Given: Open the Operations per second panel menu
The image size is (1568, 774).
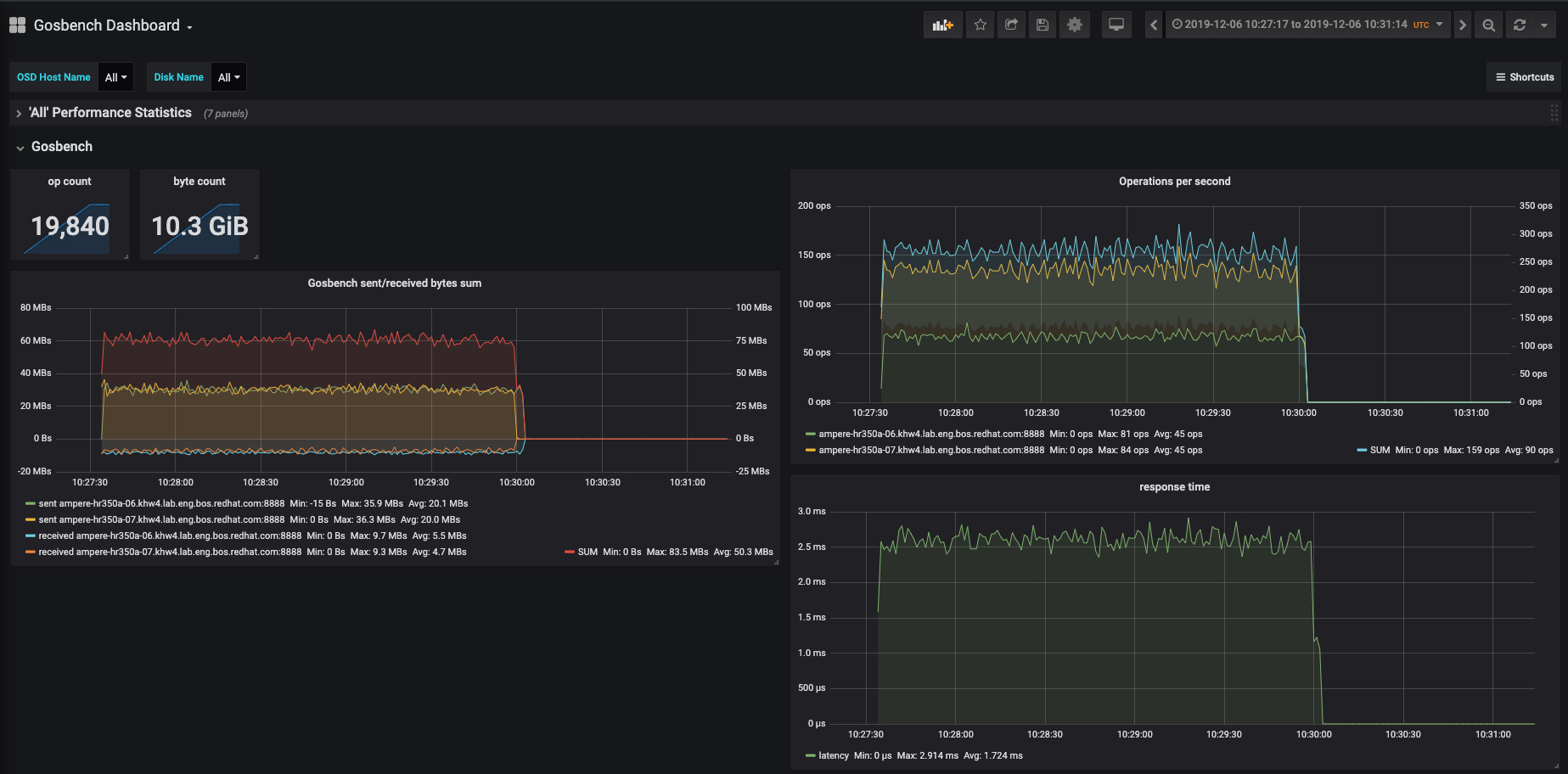Looking at the screenshot, I should click(x=1175, y=182).
